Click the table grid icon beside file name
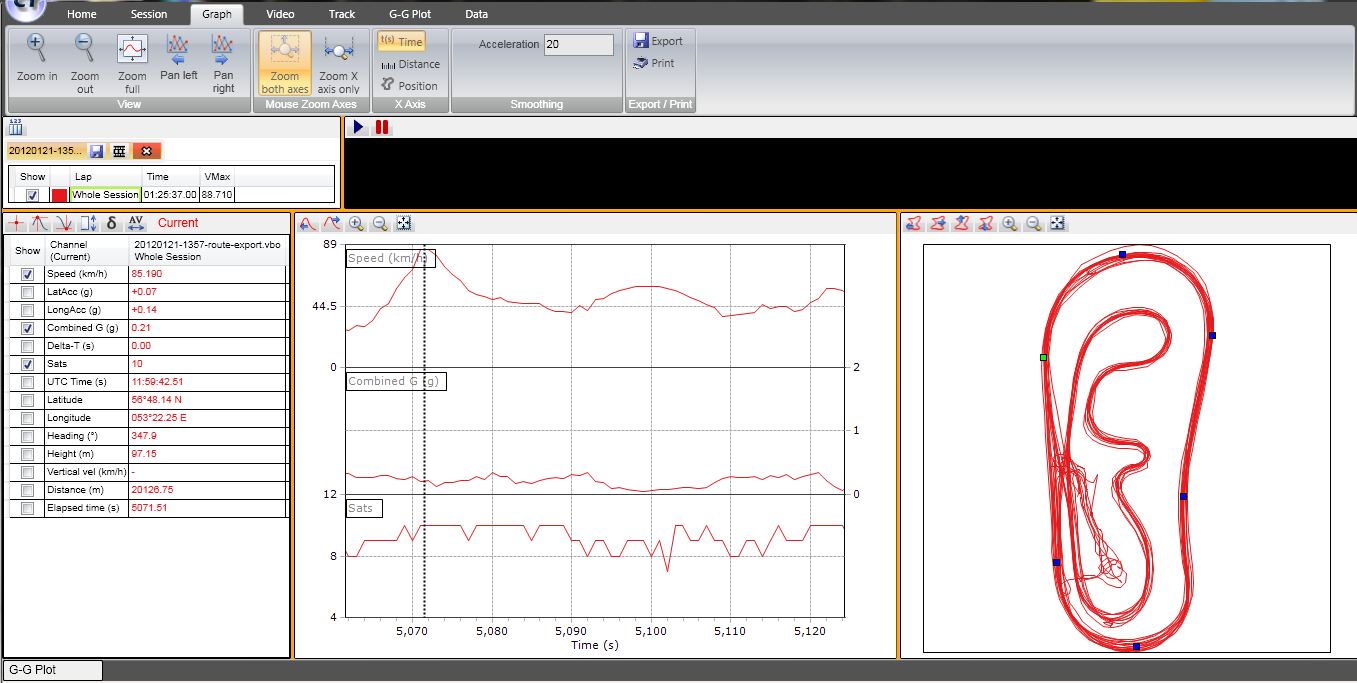The image size is (1357, 683). point(119,151)
